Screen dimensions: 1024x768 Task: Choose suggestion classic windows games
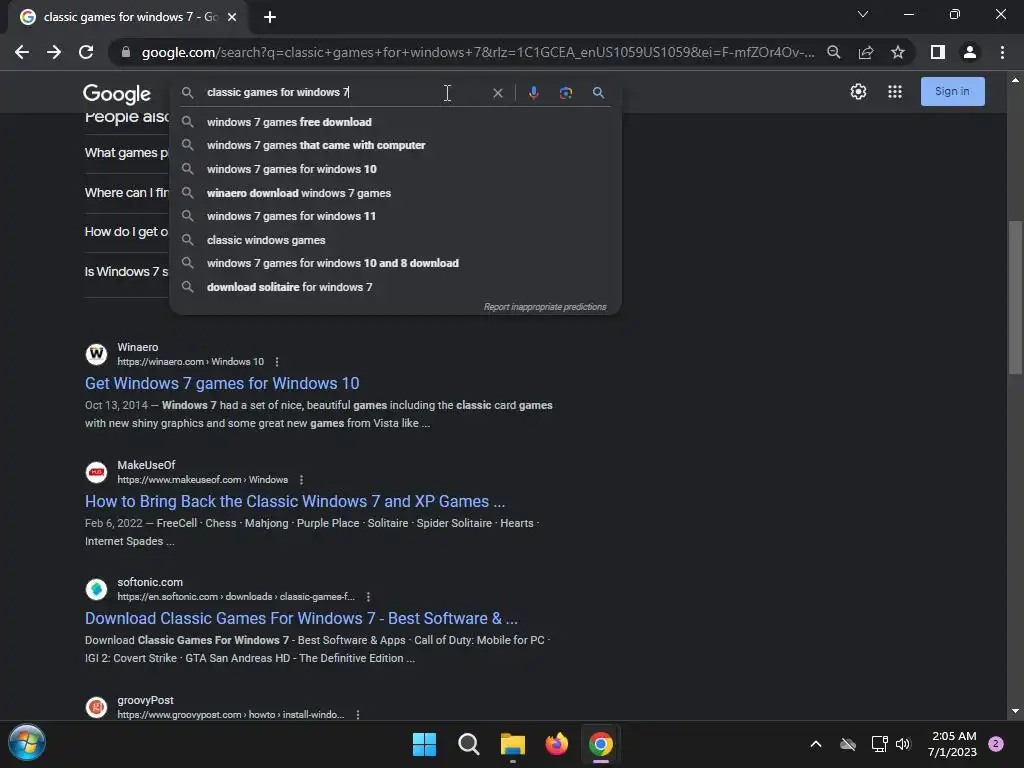click(395, 240)
